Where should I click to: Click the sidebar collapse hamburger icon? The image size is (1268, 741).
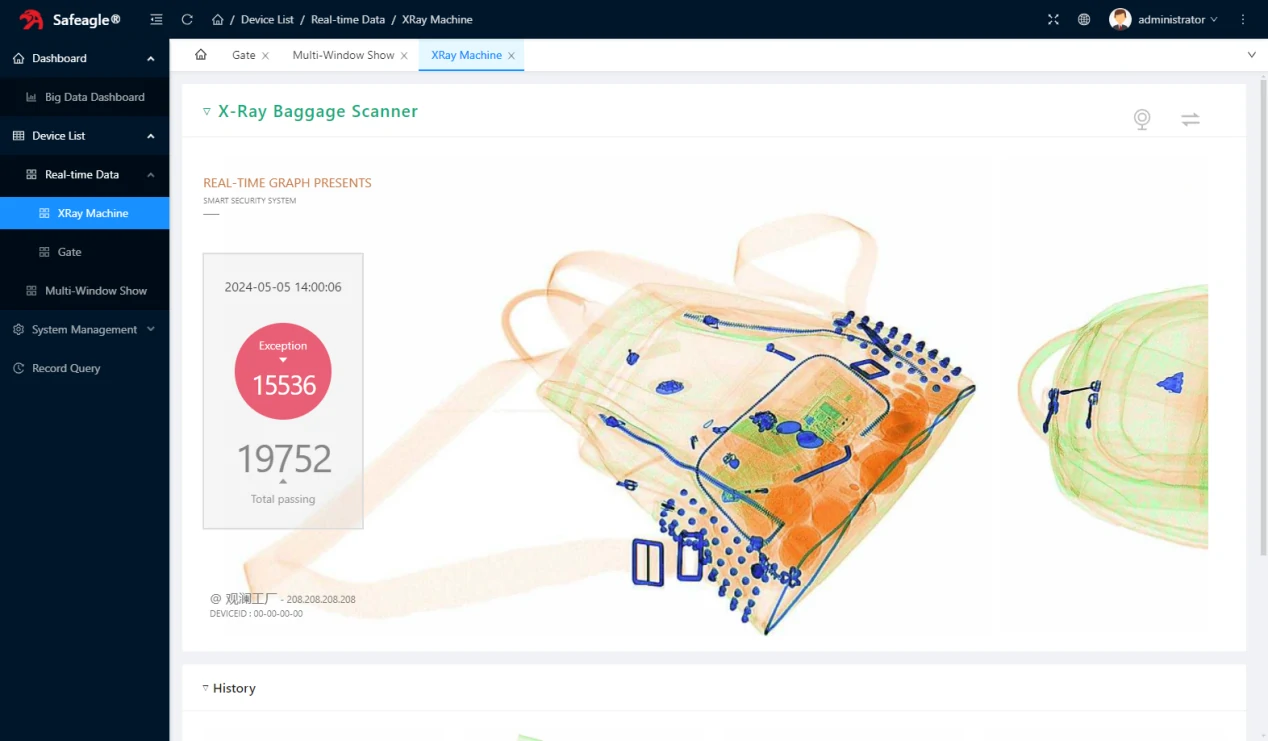click(156, 19)
